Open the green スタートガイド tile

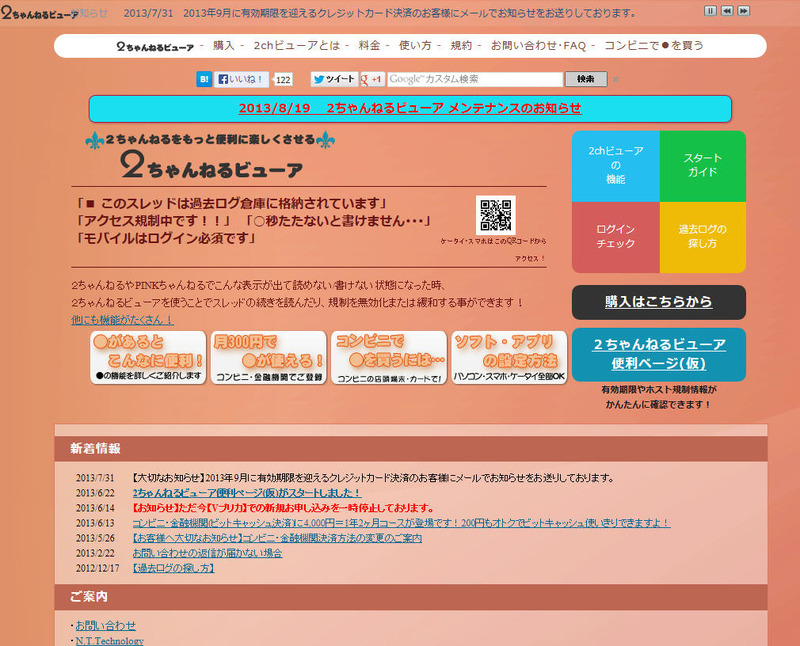(702, 165)
